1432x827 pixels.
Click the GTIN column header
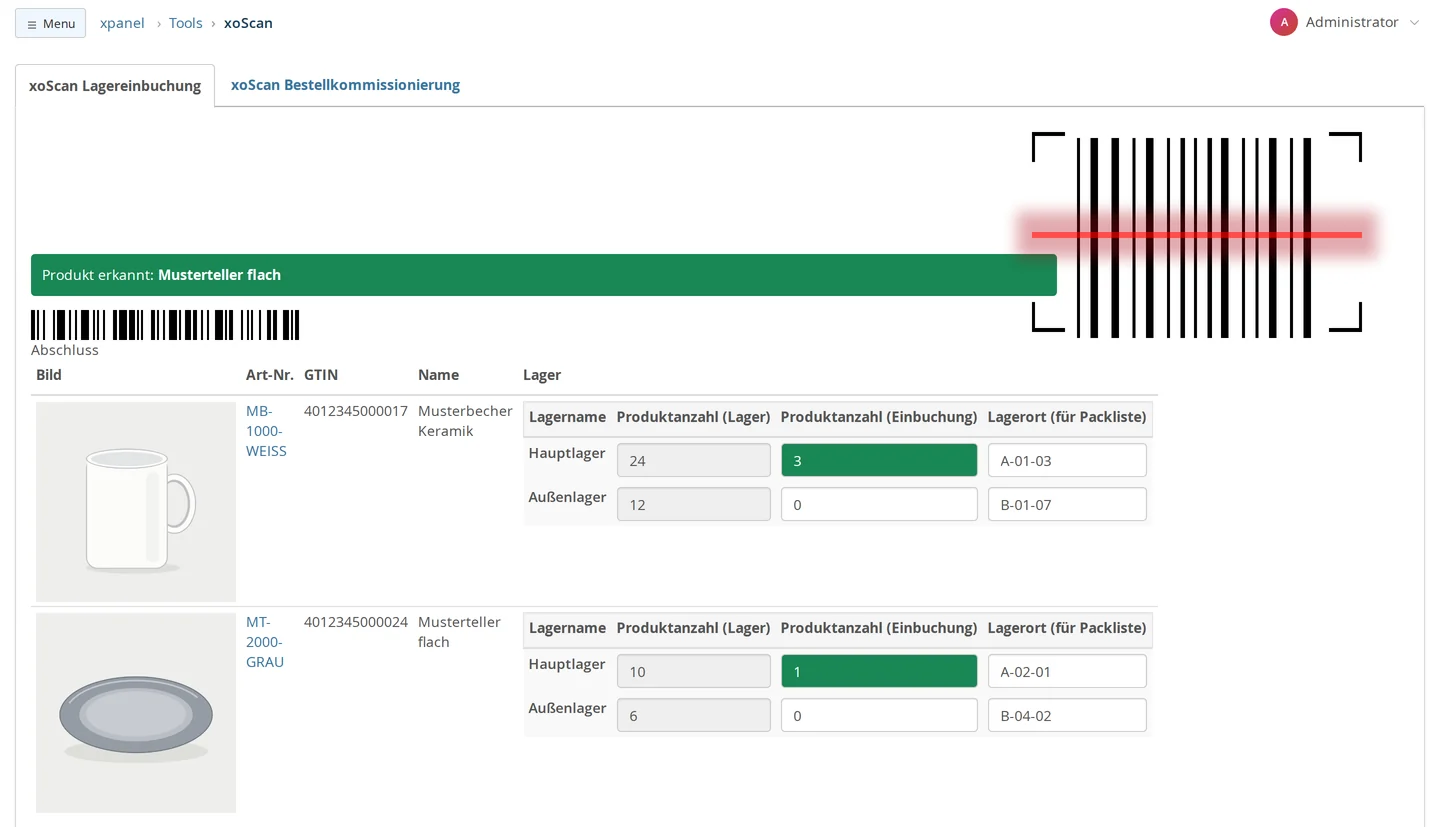pos(321,375)
